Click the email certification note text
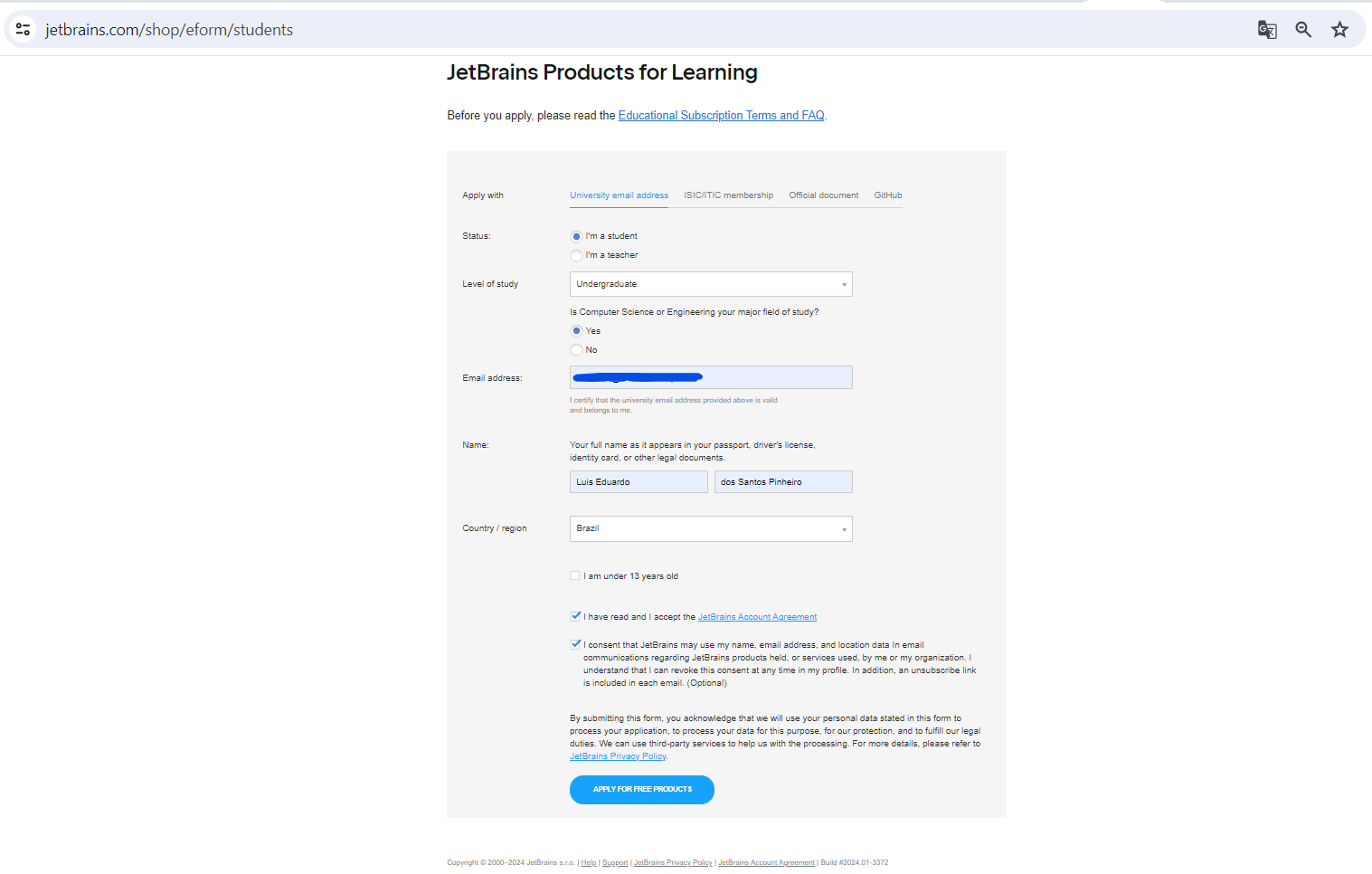This screenshot has width=1372, height=874. (674, 405)
